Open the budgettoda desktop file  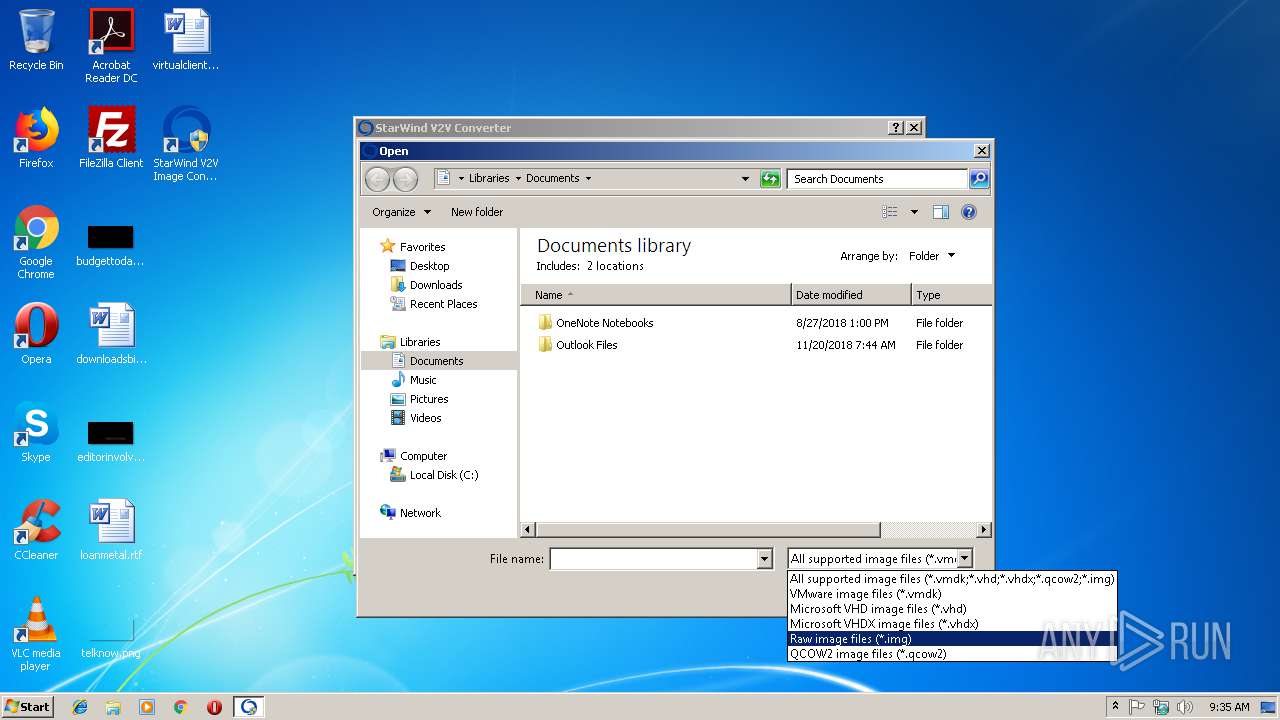click(x=111, y=245)
